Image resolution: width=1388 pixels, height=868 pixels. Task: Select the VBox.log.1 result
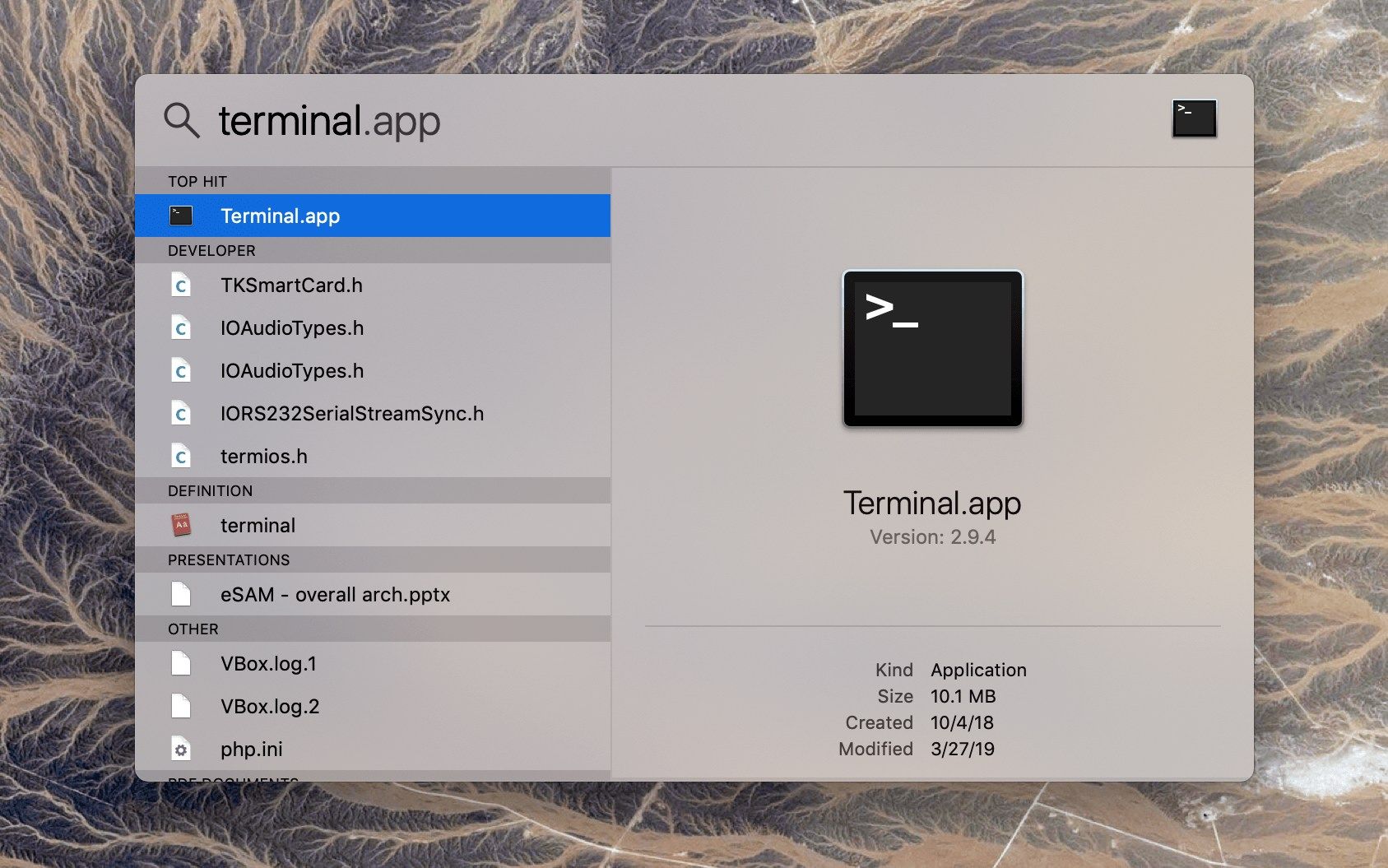(373, 663)
